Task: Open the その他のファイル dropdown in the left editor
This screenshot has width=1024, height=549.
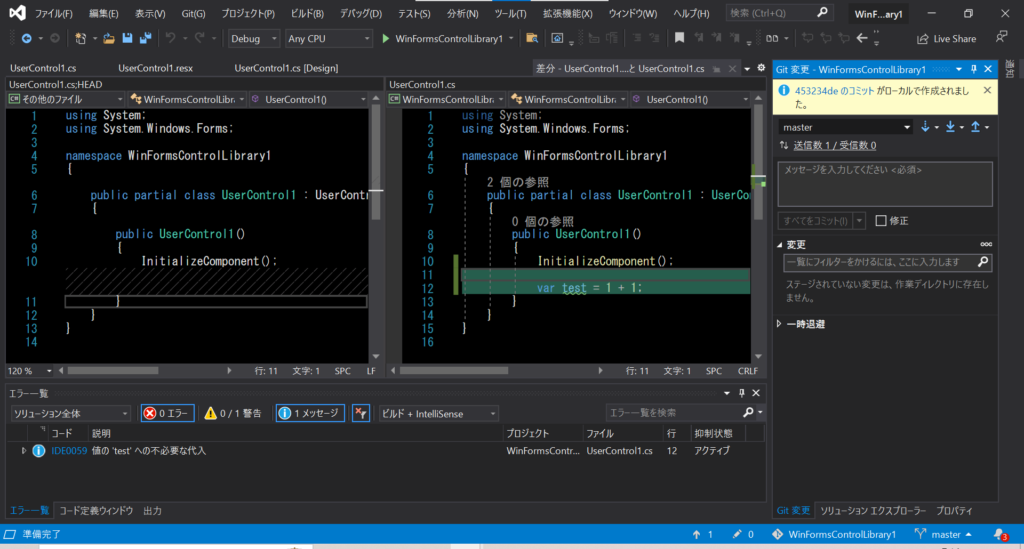Action: click(x=65, y=99)
